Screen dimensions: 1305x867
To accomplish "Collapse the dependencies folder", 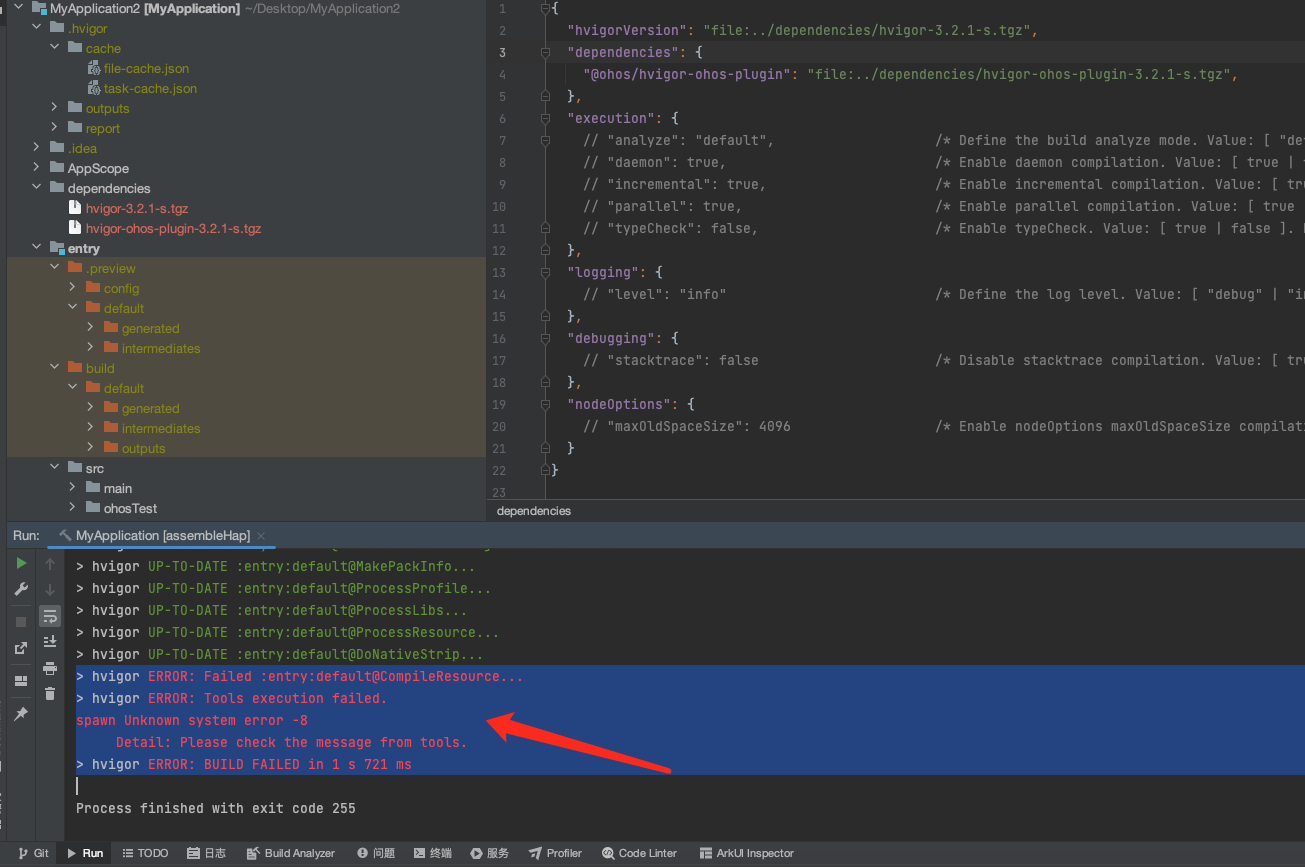I will coord(37,188).
